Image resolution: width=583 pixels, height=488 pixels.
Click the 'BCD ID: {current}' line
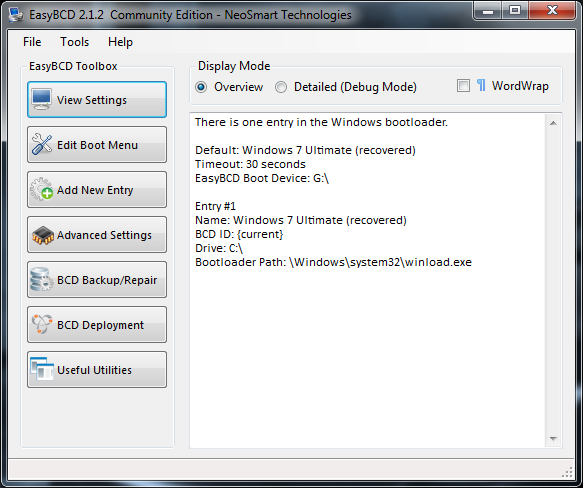[239, 234]
